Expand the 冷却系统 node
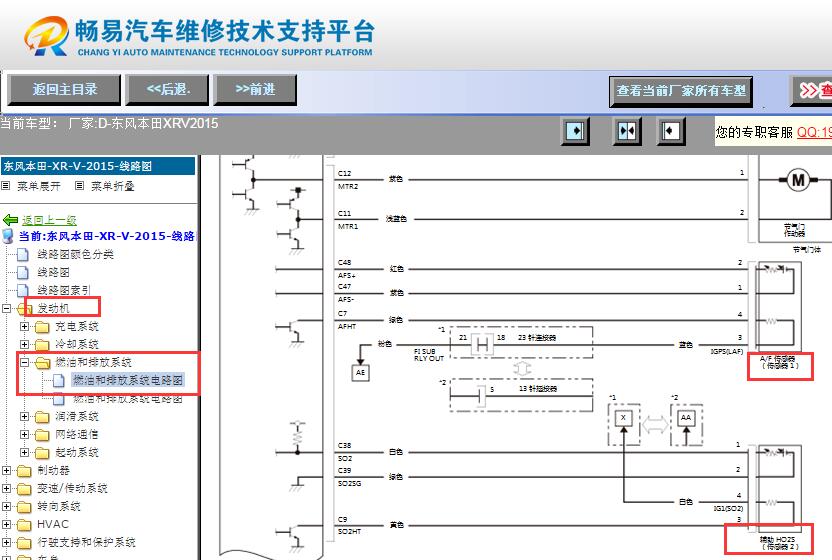Screen dimensions: 832x560 pos(24,344)
